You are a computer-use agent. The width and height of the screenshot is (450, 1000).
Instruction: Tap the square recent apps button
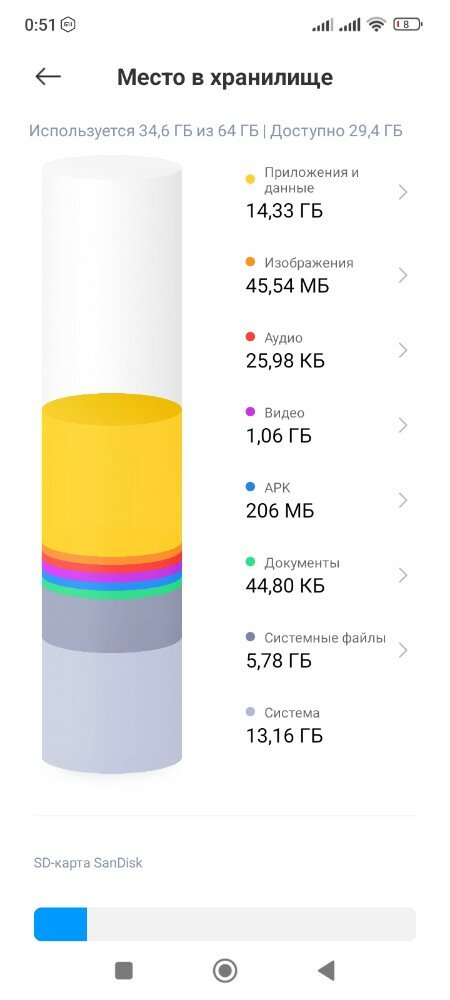coord(124,971)
